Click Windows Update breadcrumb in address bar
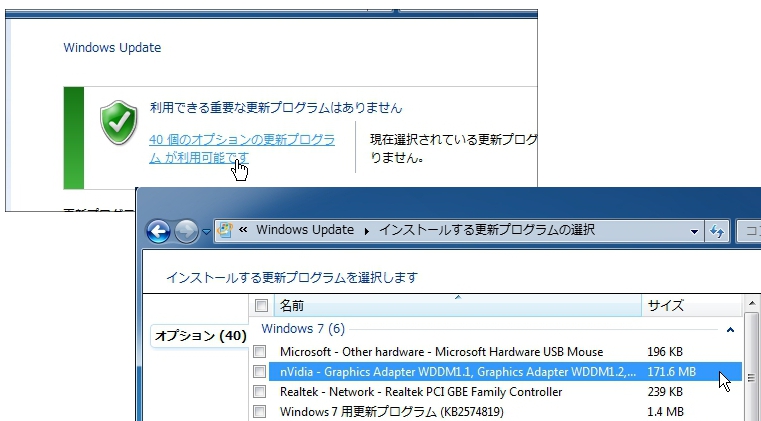The height and width of the screenshot is (421, 761). coord(305,230)
